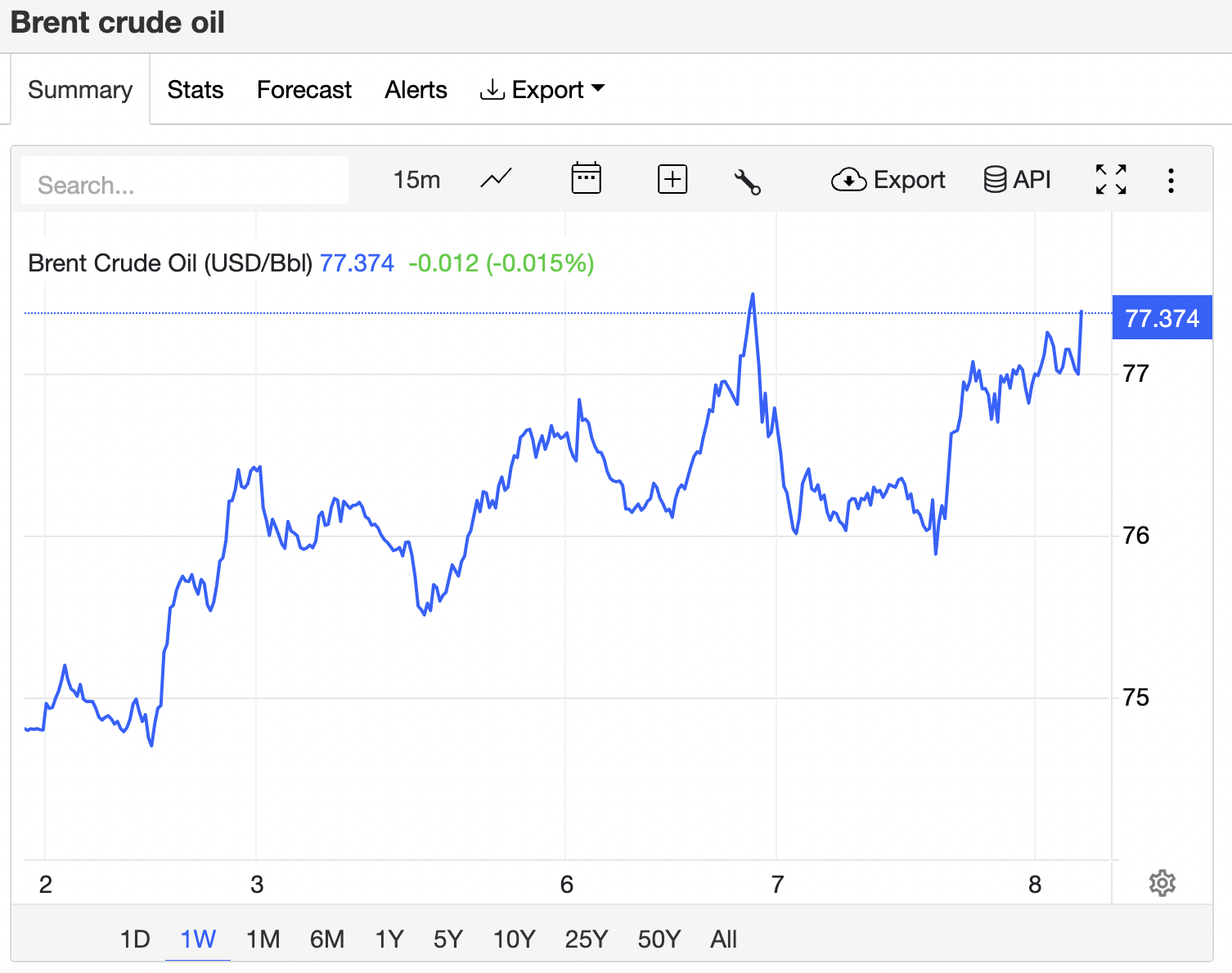Switch to the Summary tab
The width and height of the screenshot is (1232, 973).
coord(80,89)
